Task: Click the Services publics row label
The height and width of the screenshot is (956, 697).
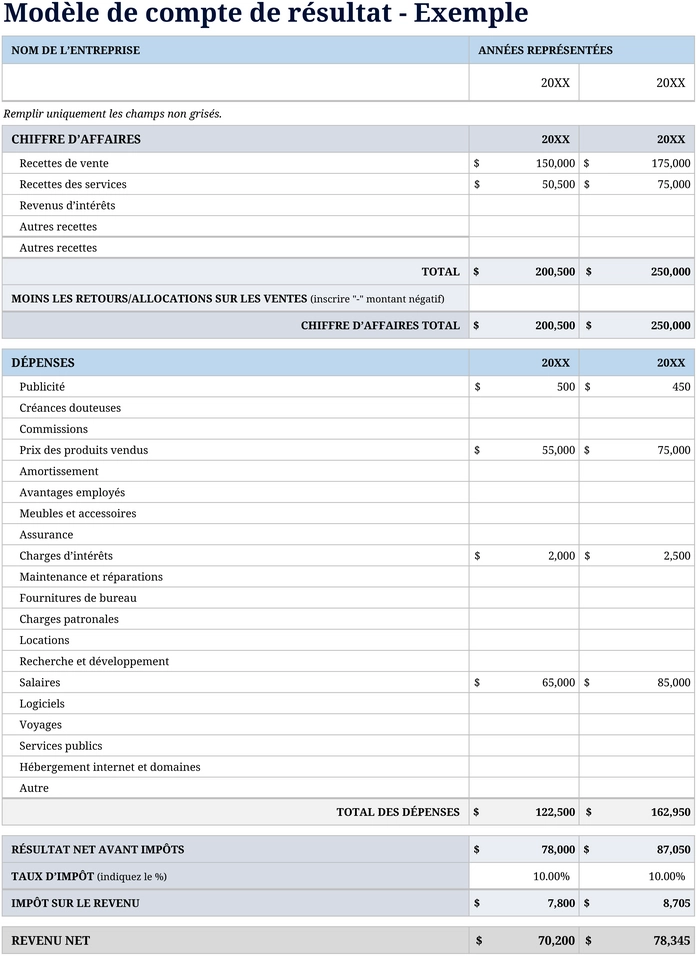Action: pyautogui.click(x=61, y=746)
